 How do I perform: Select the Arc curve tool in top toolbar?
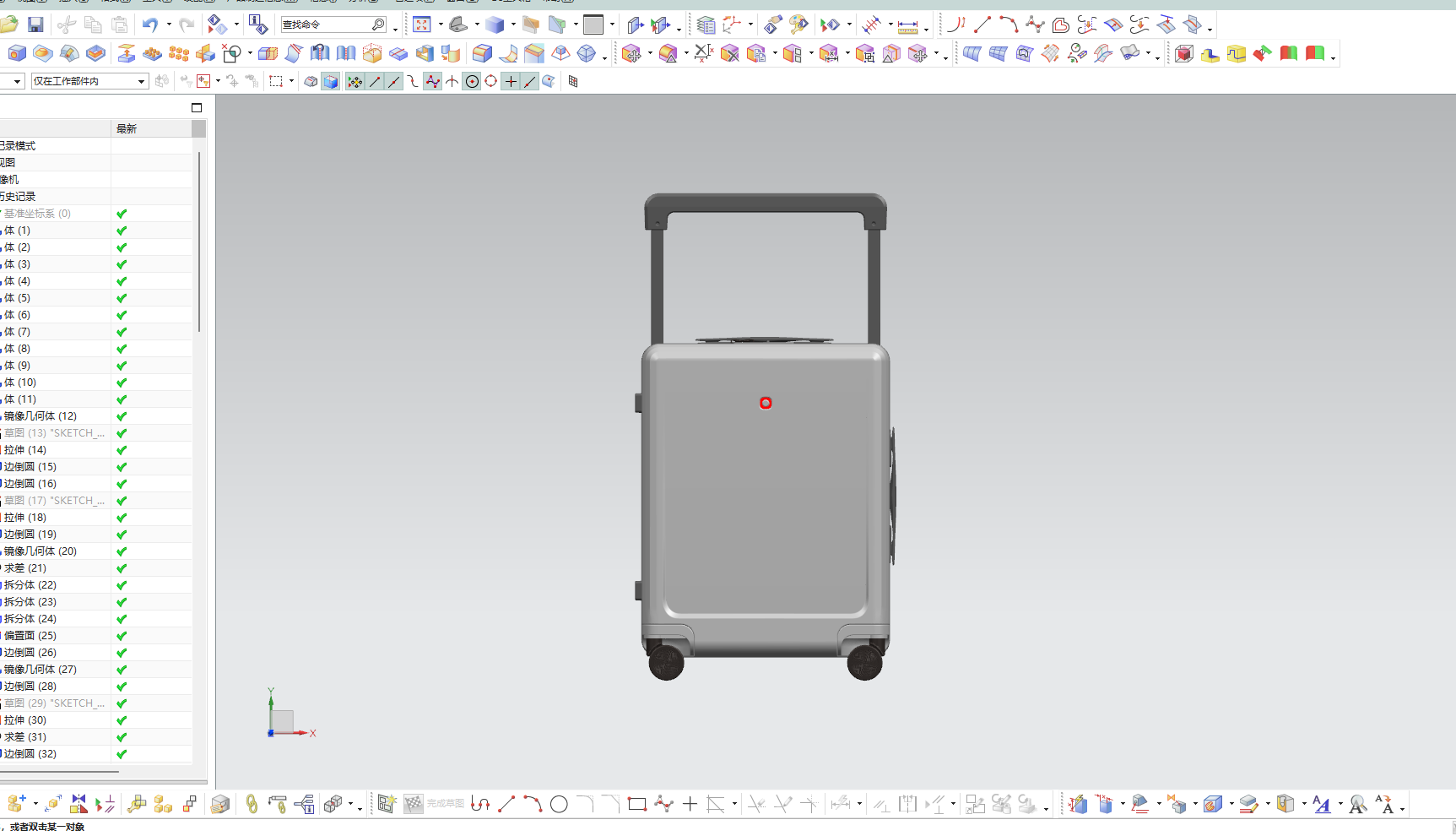pyautogui.click(x=1009, y=24)
